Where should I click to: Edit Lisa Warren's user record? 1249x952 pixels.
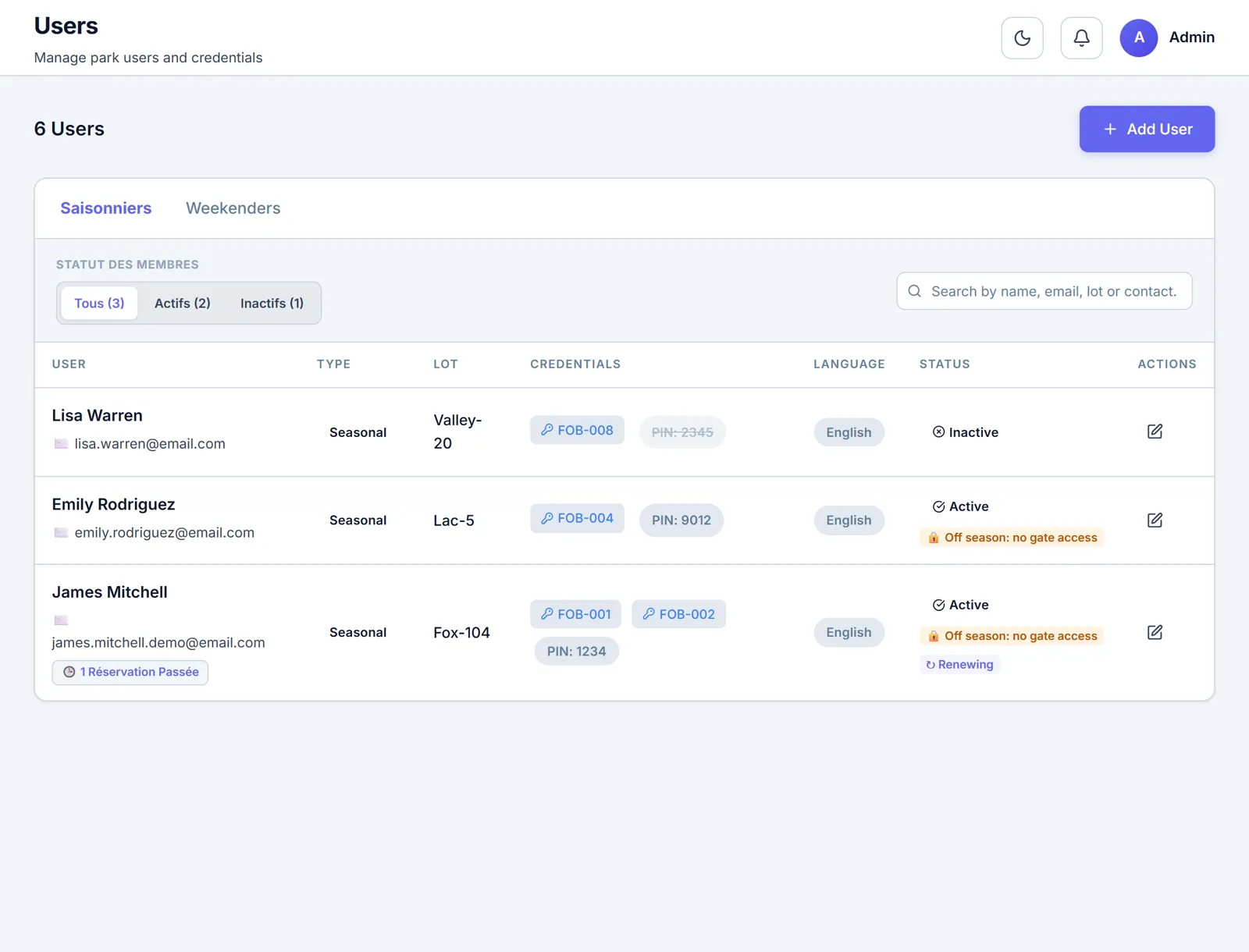point(1155,432)
